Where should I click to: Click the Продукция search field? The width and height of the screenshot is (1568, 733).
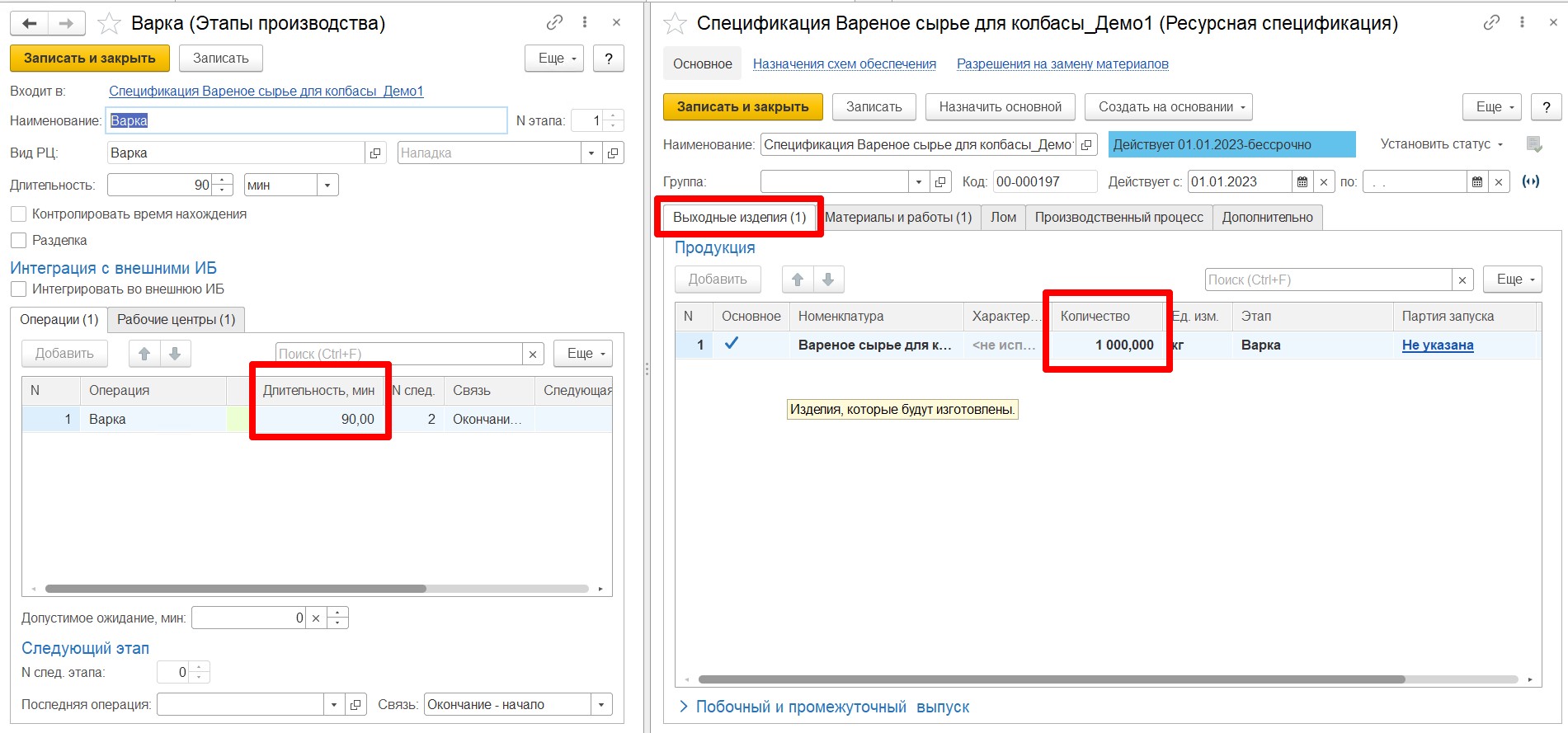(1327, 280)
